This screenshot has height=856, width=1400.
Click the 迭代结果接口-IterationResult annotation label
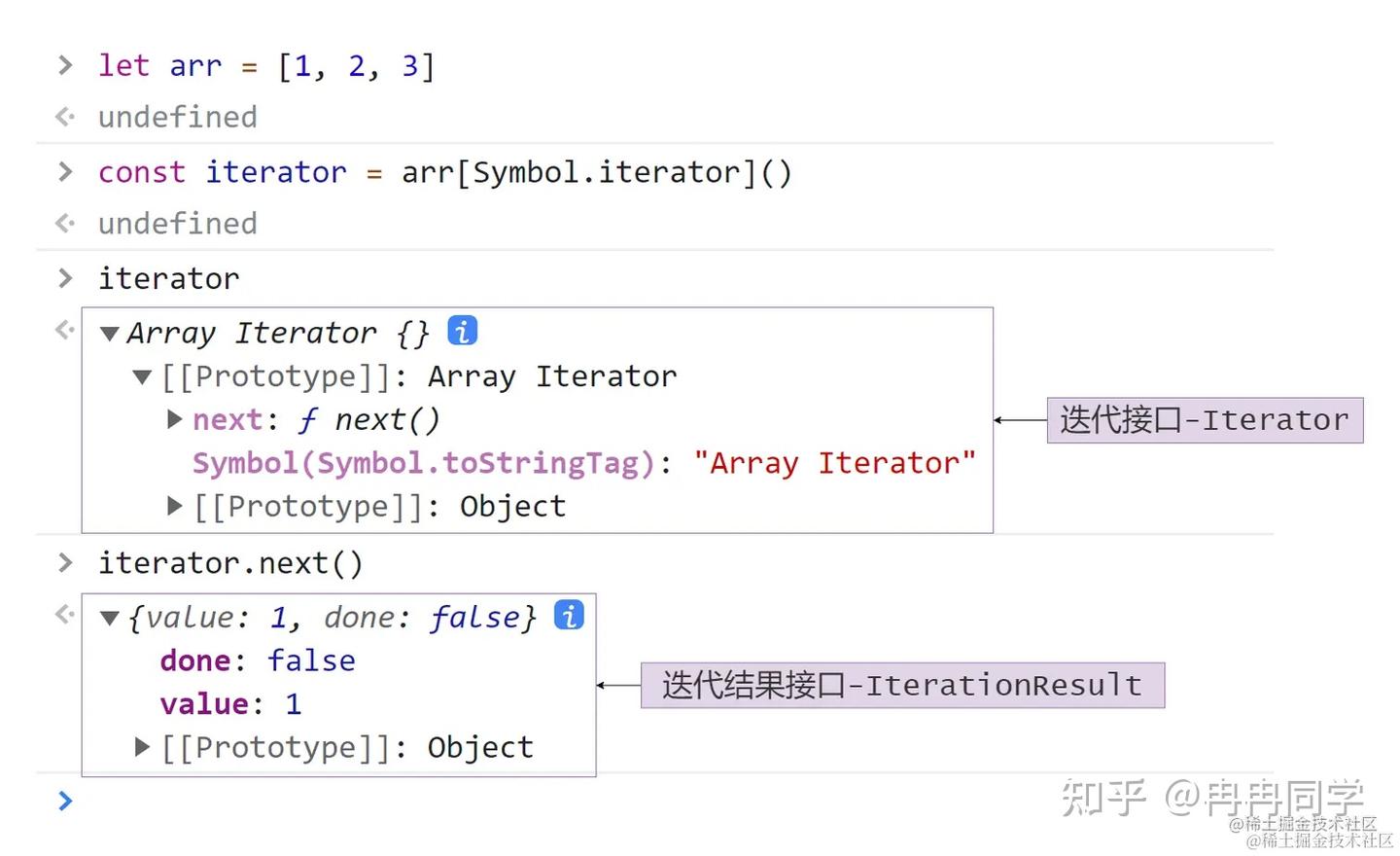click(902, 685)
